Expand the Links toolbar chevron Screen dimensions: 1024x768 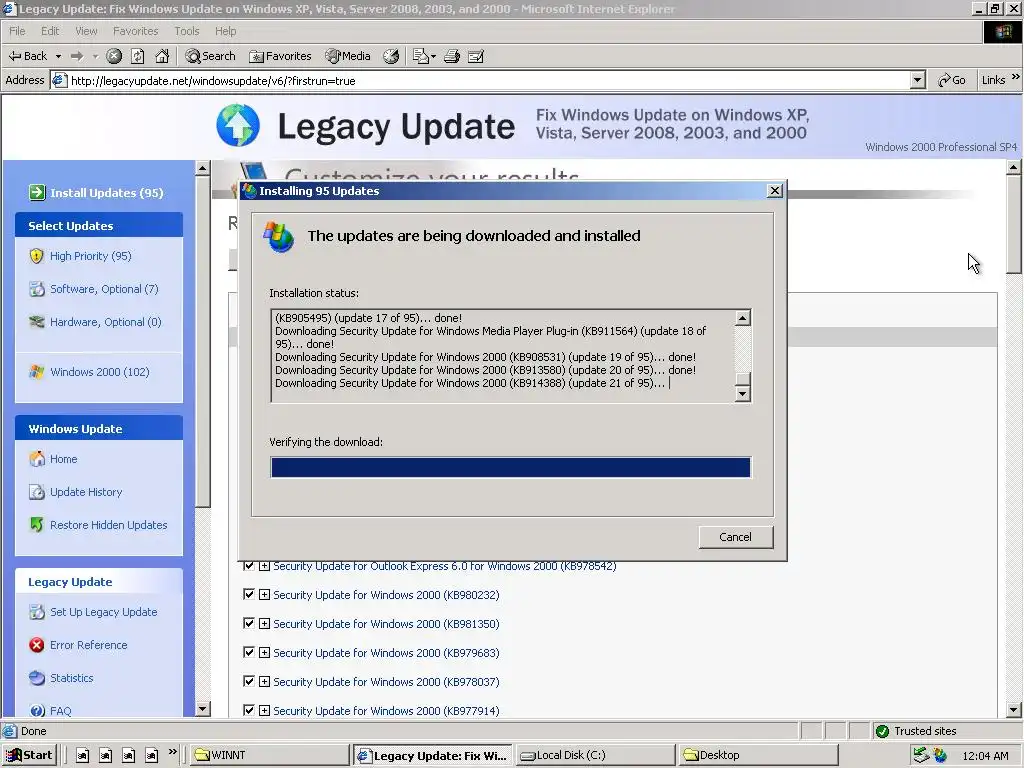[x=1016, y=78]
